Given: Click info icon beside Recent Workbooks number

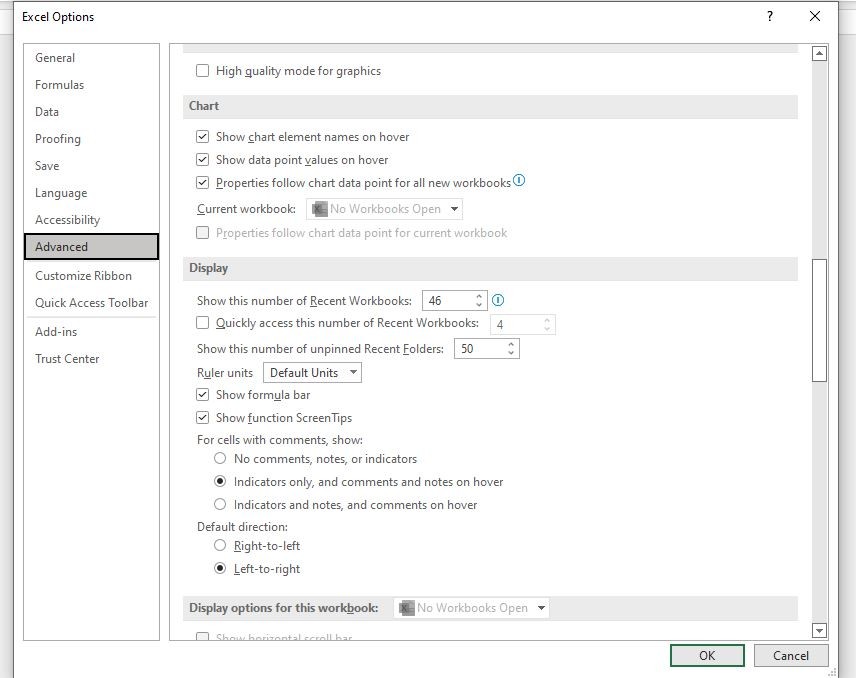Looking at the screenshot, I should 498,300.
